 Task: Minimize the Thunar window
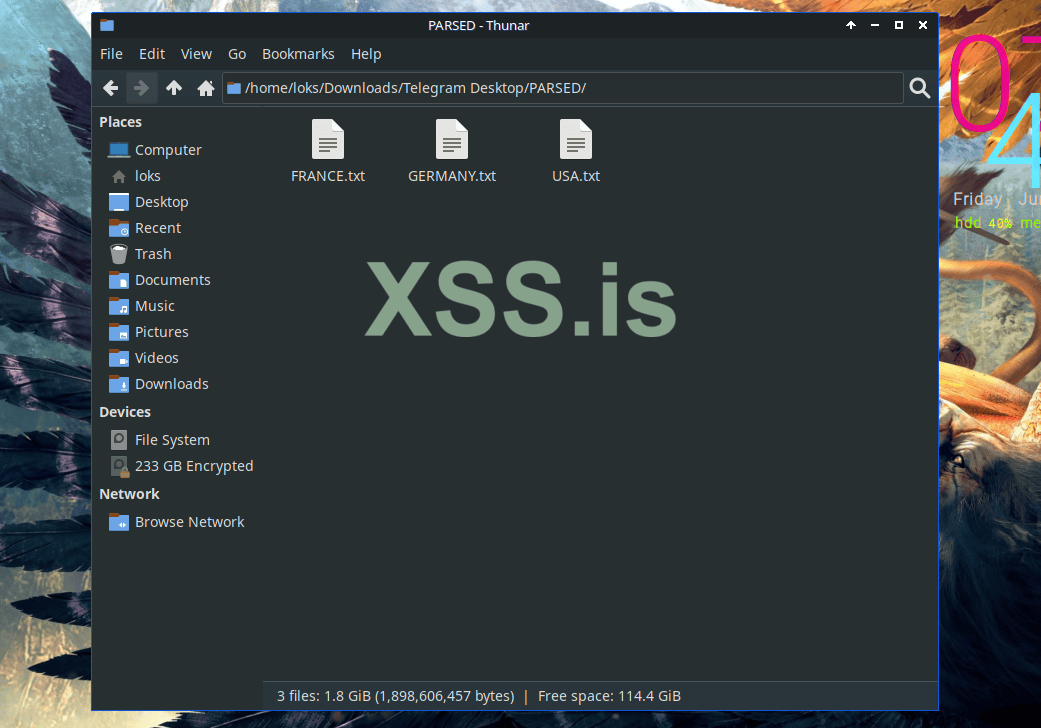[x=875, y=25]
